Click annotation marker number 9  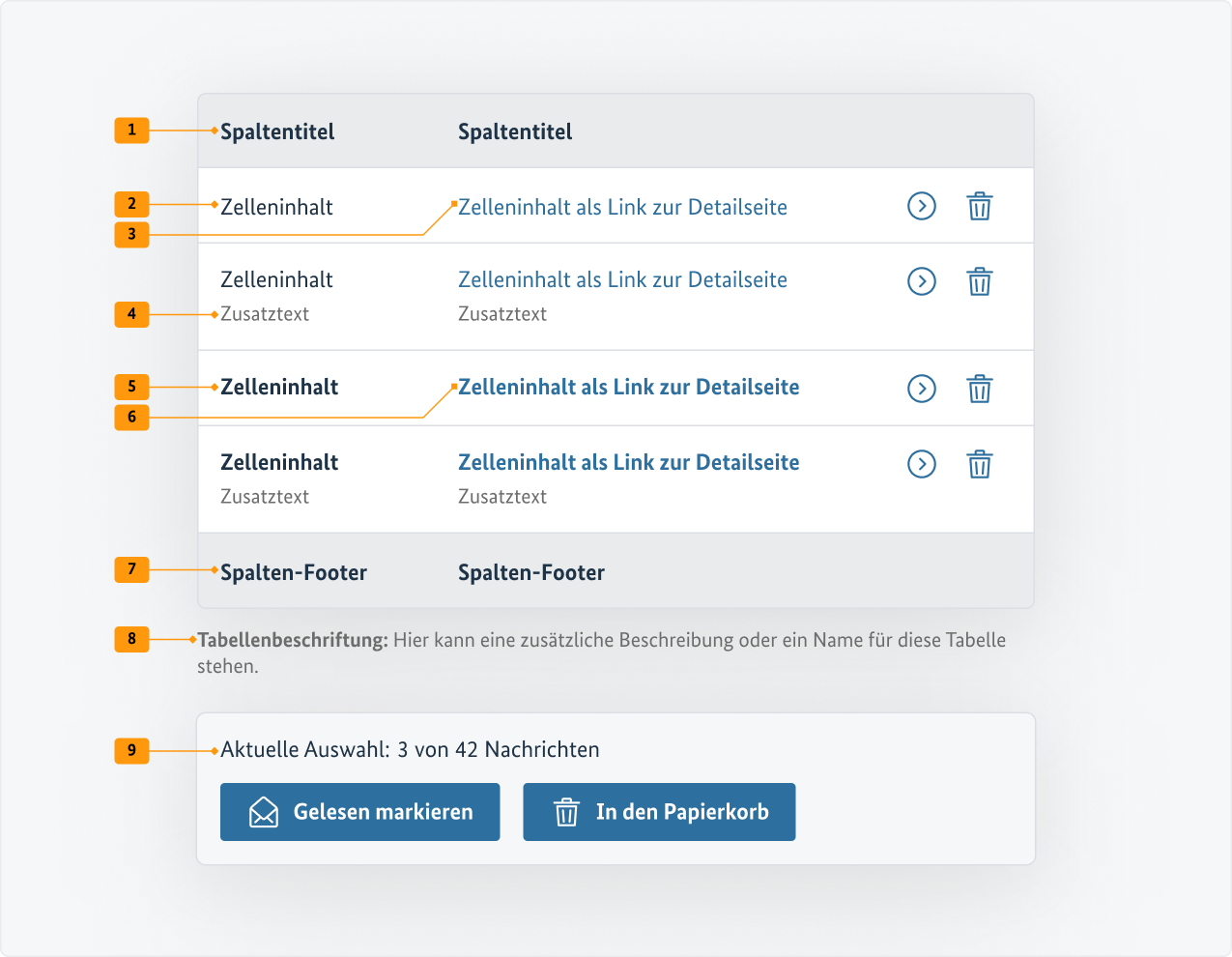[x=131, y=751]
